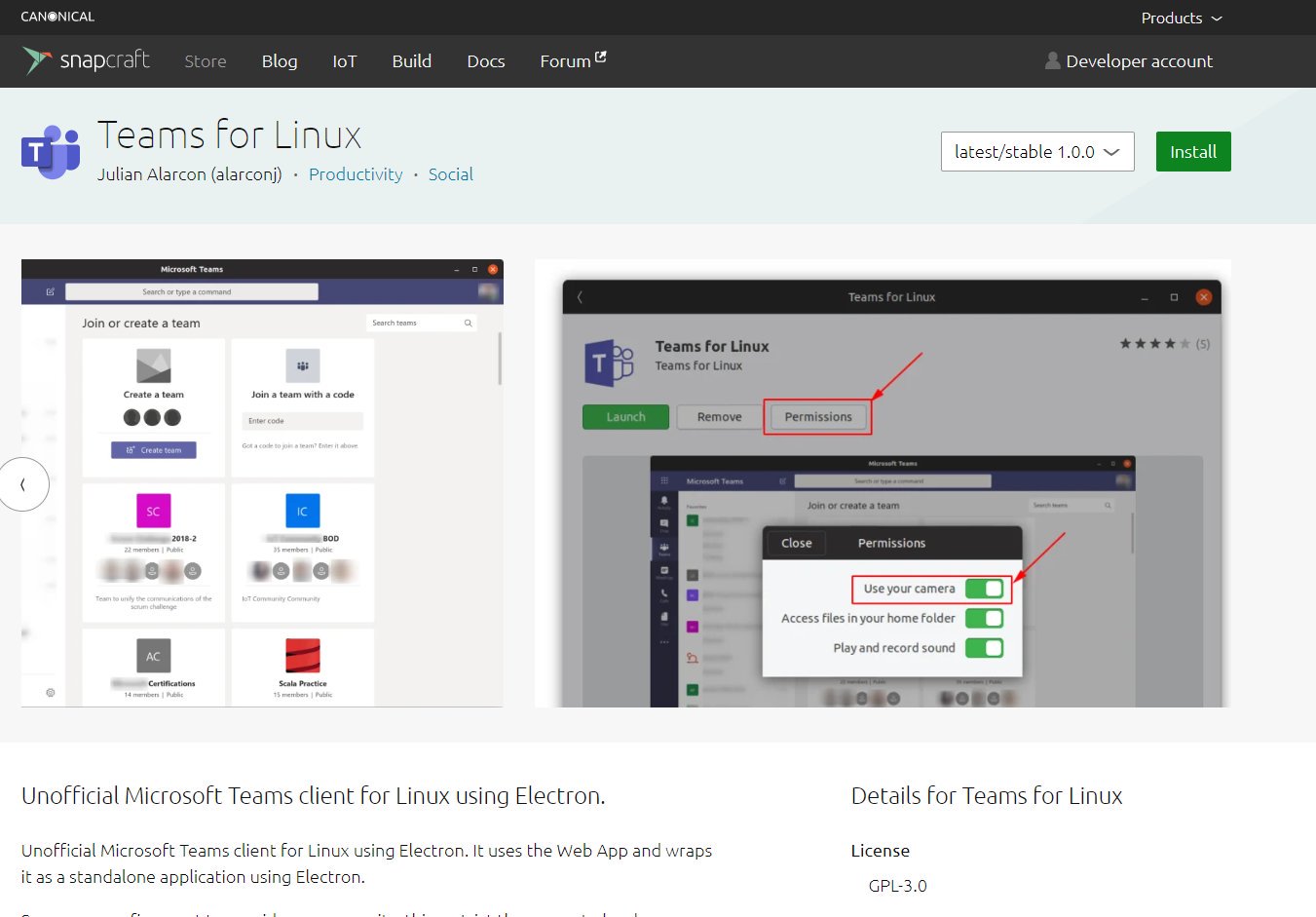Click the Productivity category link

(356, 174)
